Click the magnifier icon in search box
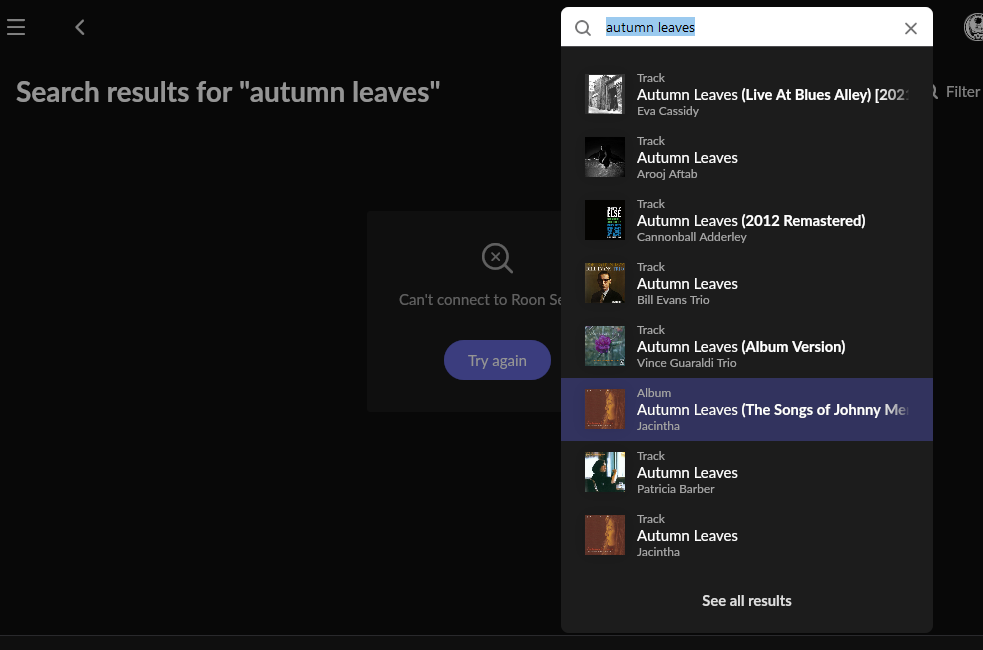 tap(583, 28)
